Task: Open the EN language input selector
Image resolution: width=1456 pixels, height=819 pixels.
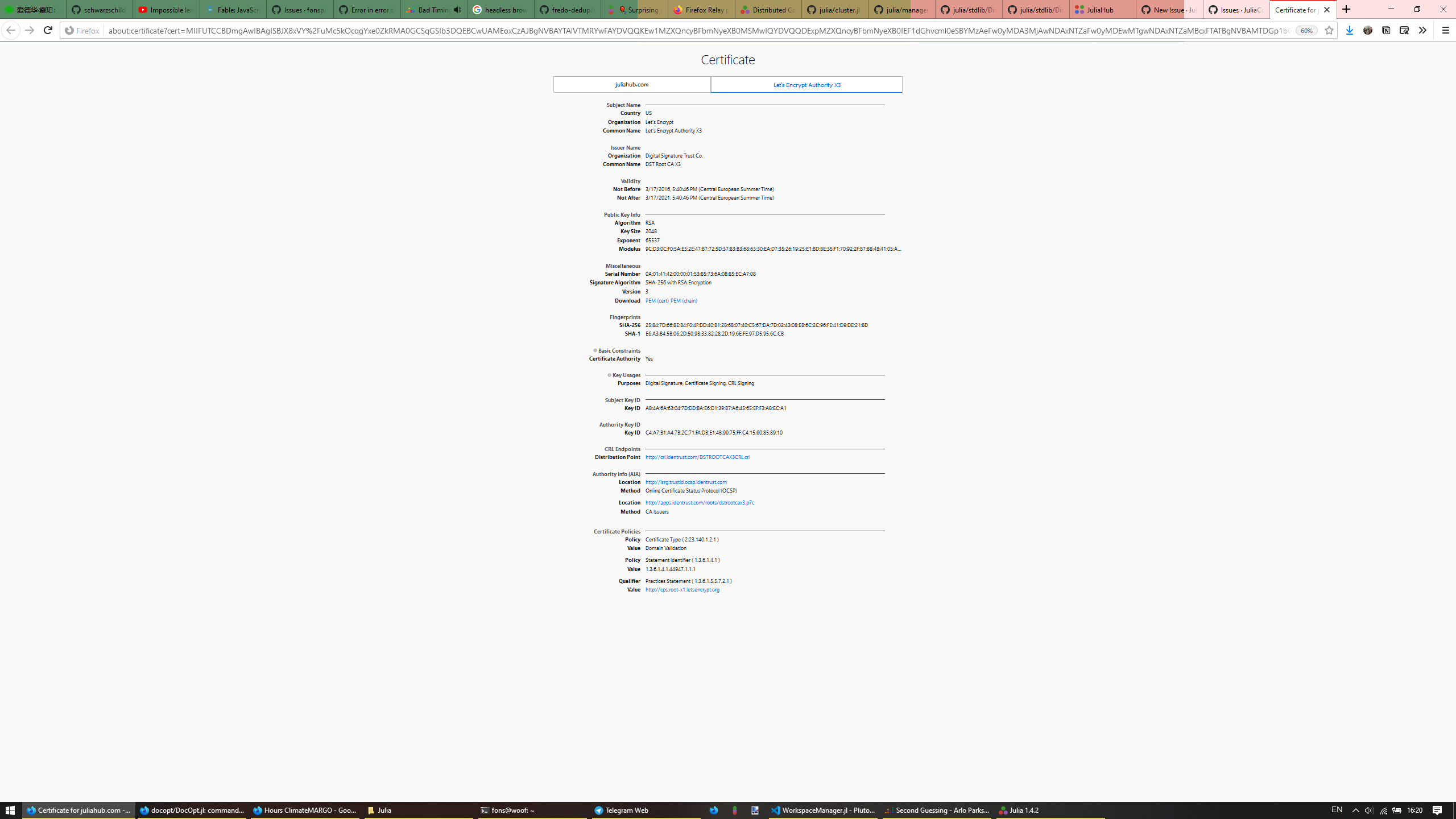Action: (x=1337, y=810)
